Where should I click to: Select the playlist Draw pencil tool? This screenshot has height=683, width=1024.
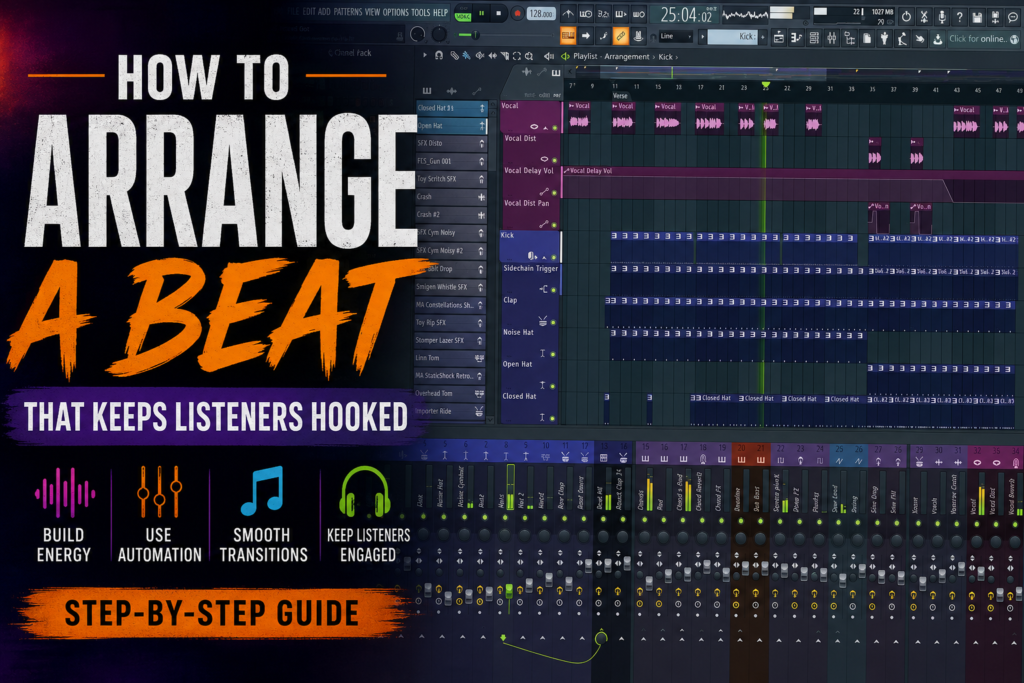point(455,56)
